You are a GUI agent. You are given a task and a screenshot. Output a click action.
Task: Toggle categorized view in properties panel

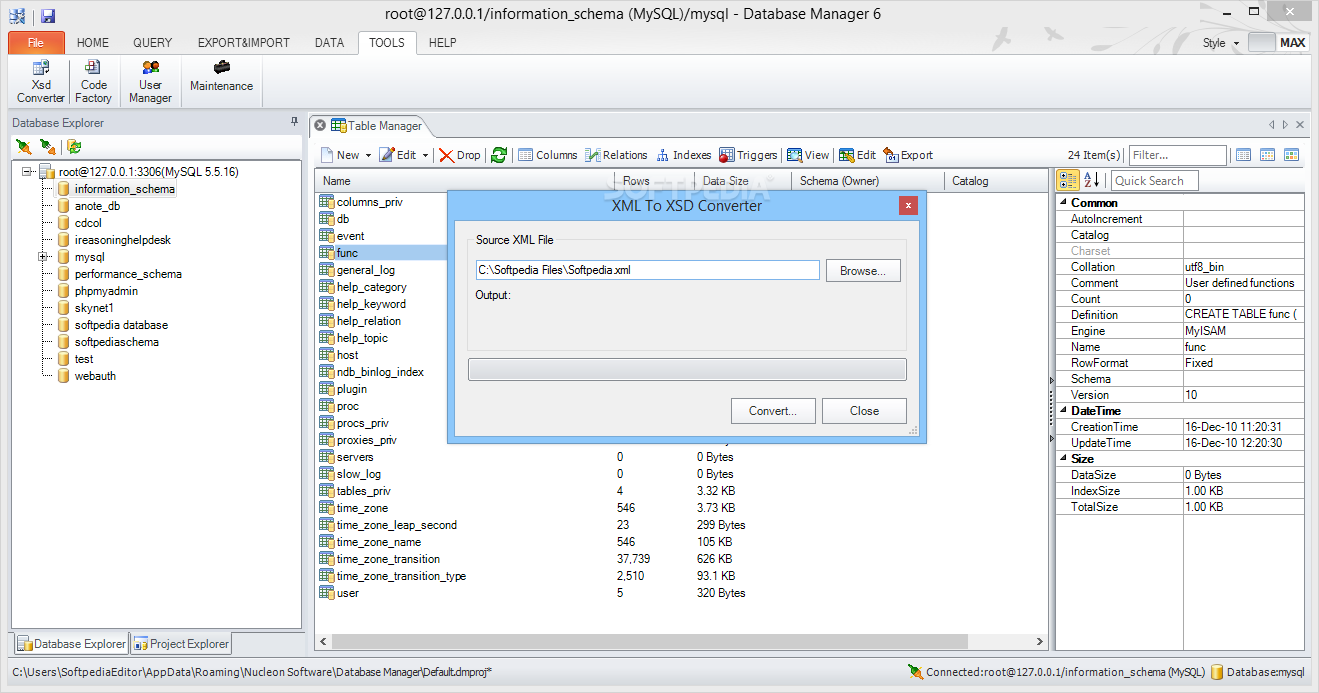pos(1068,180)
